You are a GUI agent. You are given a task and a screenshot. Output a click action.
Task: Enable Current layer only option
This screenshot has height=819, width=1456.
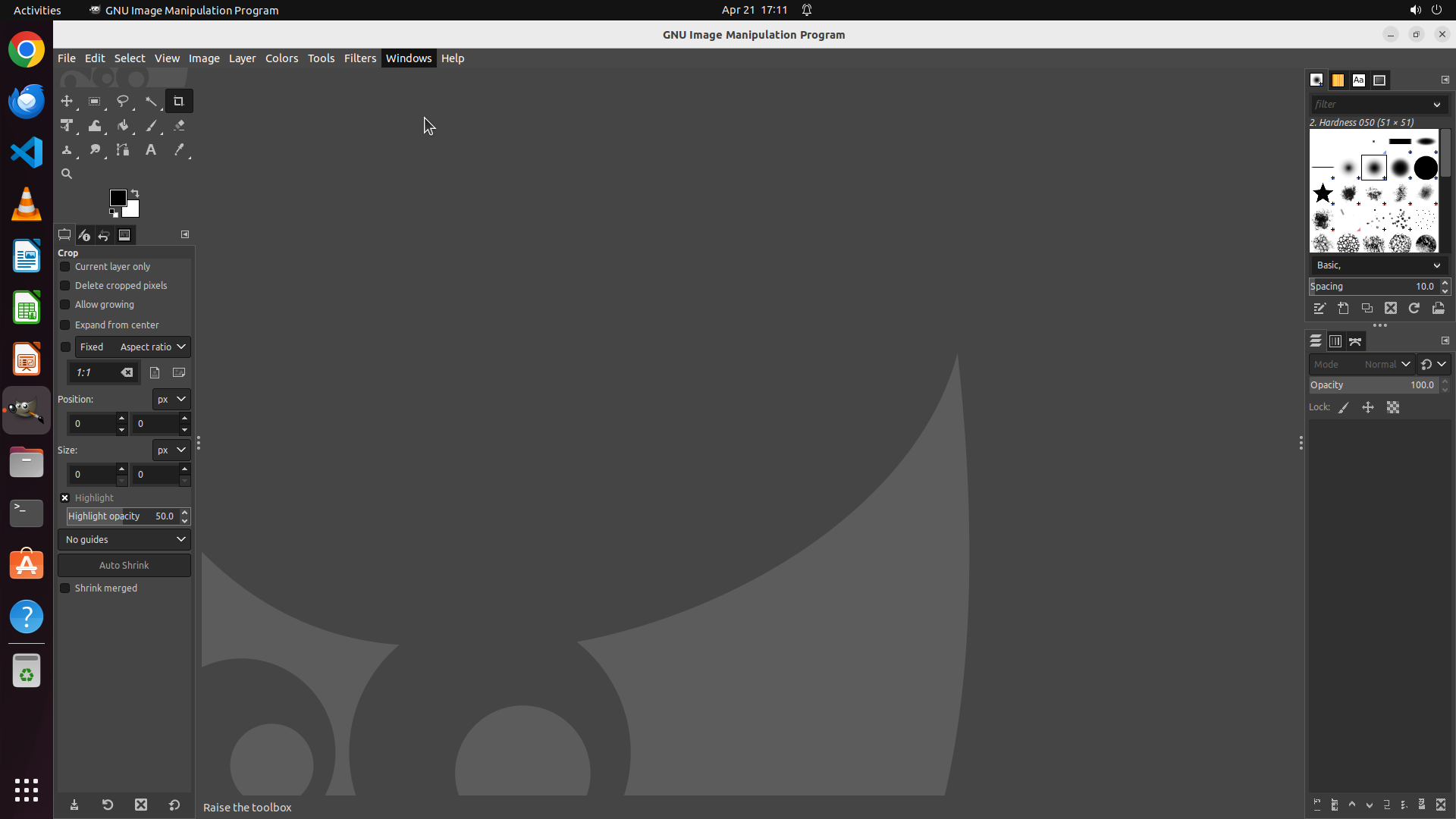click(65, 267)
